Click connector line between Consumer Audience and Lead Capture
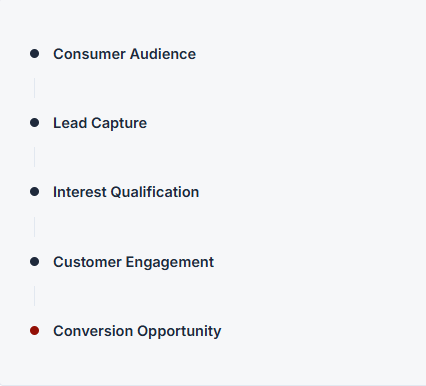This screenshot has height=386, width=426. click(34, 88)
